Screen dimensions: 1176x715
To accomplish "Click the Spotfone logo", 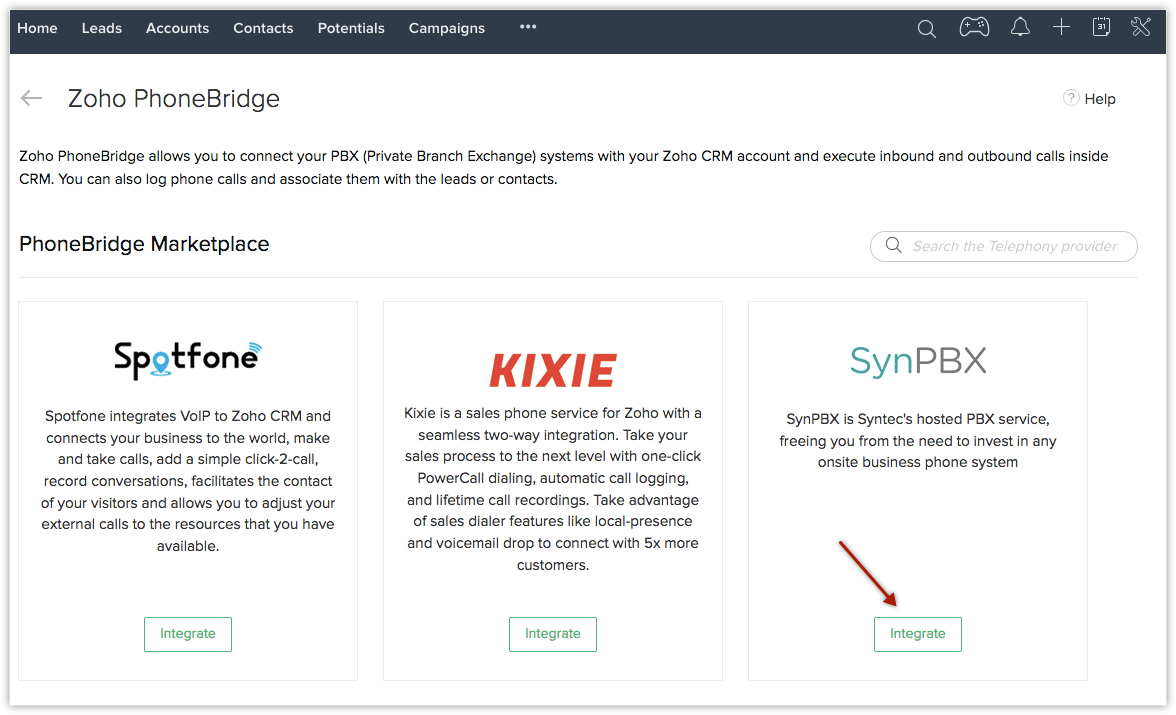I will [x=188, y=359].
